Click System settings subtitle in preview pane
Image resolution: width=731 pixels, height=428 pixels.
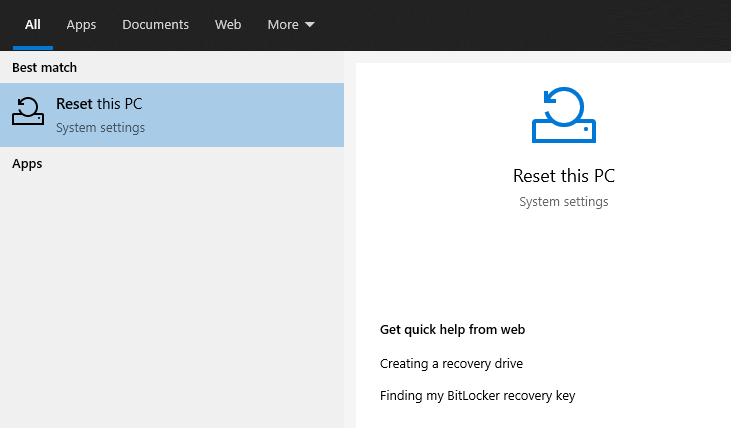[564, 202]
